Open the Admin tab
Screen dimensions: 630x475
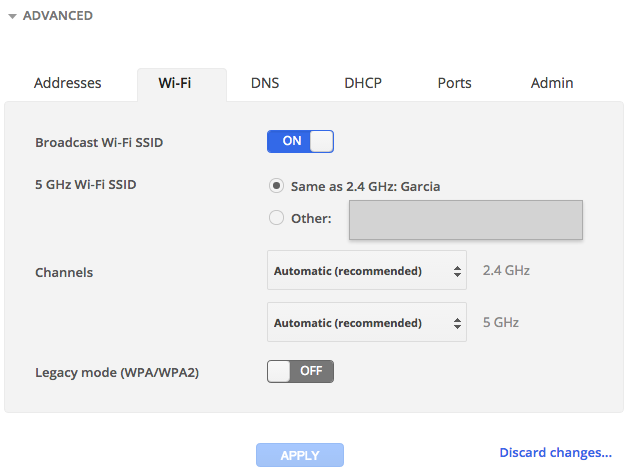[x=552, y=83]
